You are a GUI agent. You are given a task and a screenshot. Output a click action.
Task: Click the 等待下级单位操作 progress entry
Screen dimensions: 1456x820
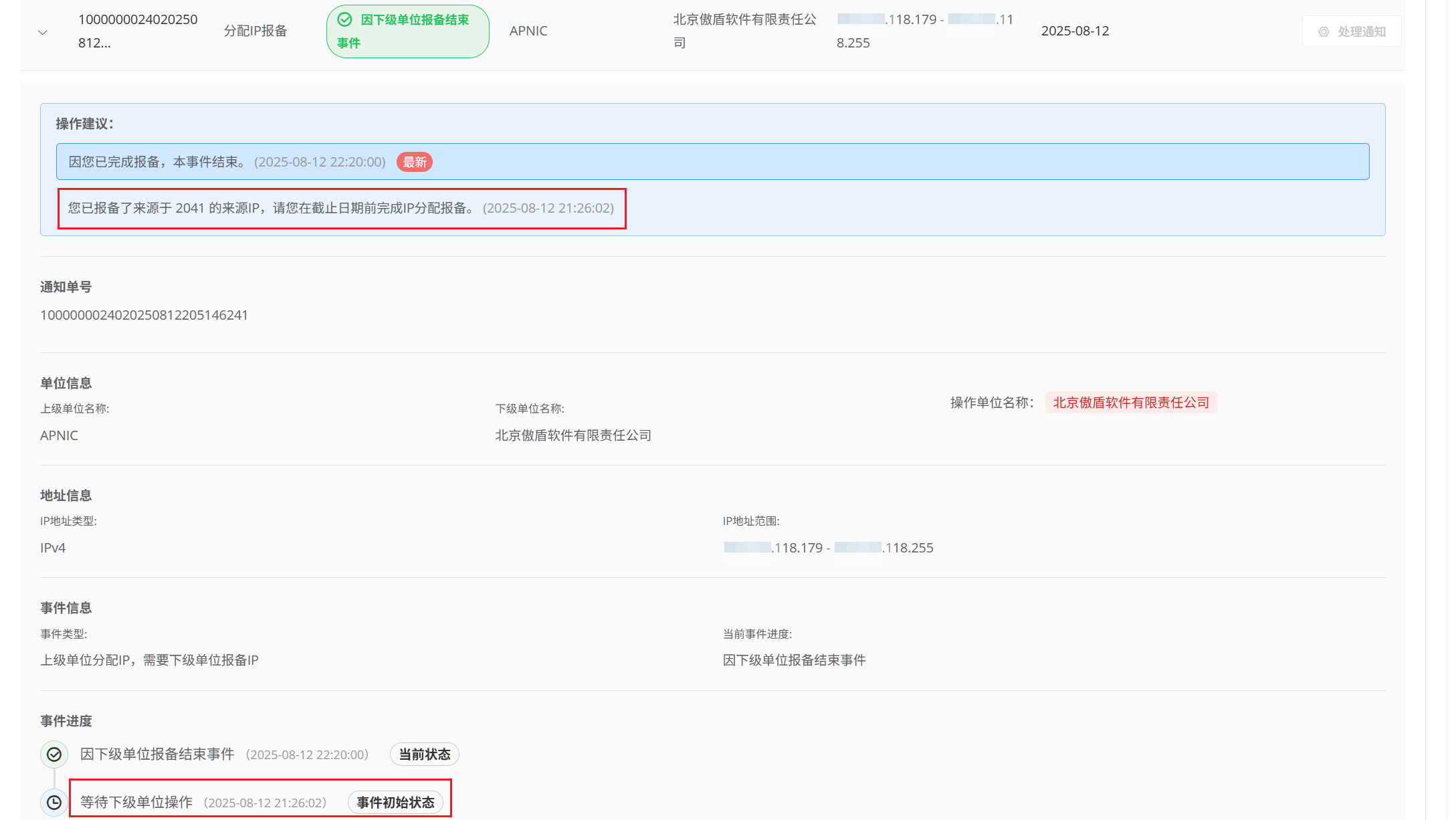pos(136,803)
